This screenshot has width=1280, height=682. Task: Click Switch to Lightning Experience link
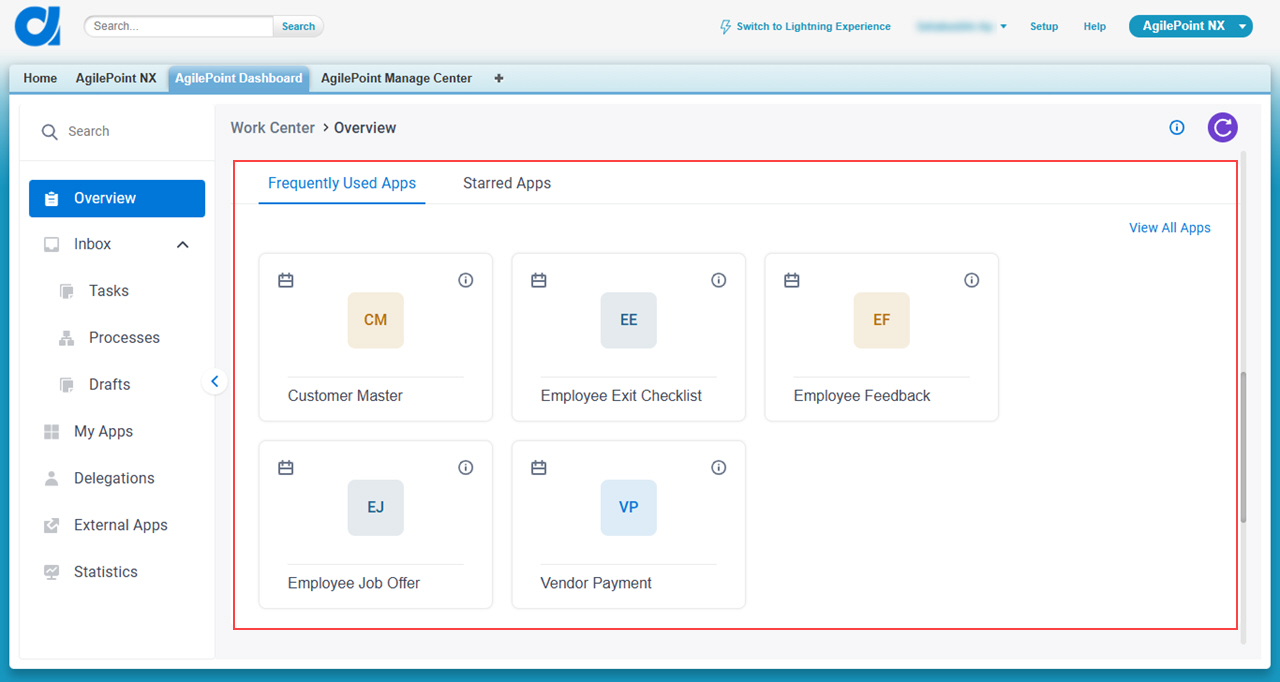[806, 27]
